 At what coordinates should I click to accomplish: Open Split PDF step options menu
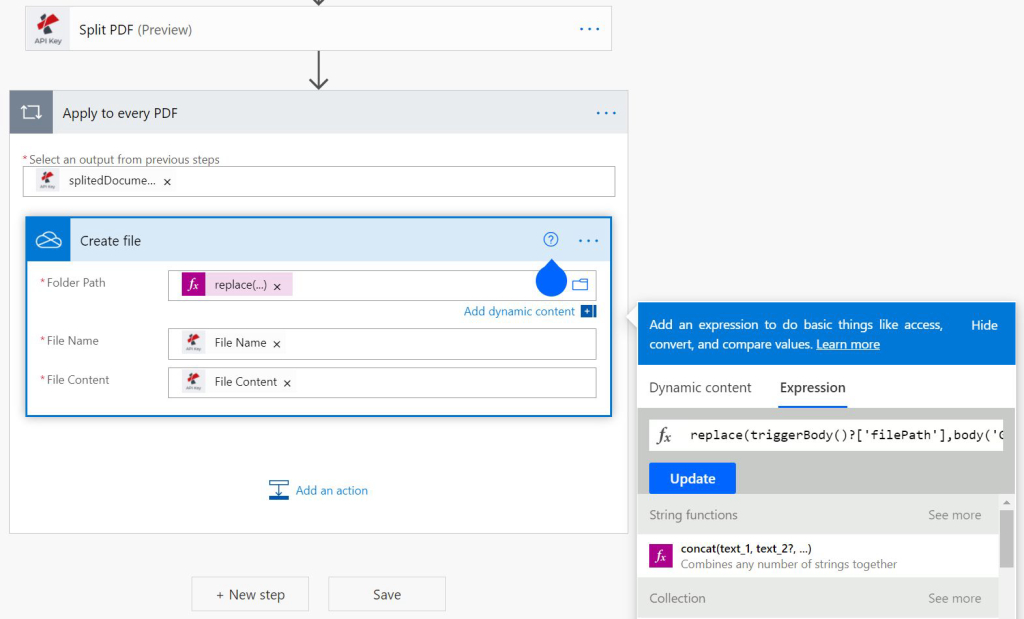click(x=590, y=29)
